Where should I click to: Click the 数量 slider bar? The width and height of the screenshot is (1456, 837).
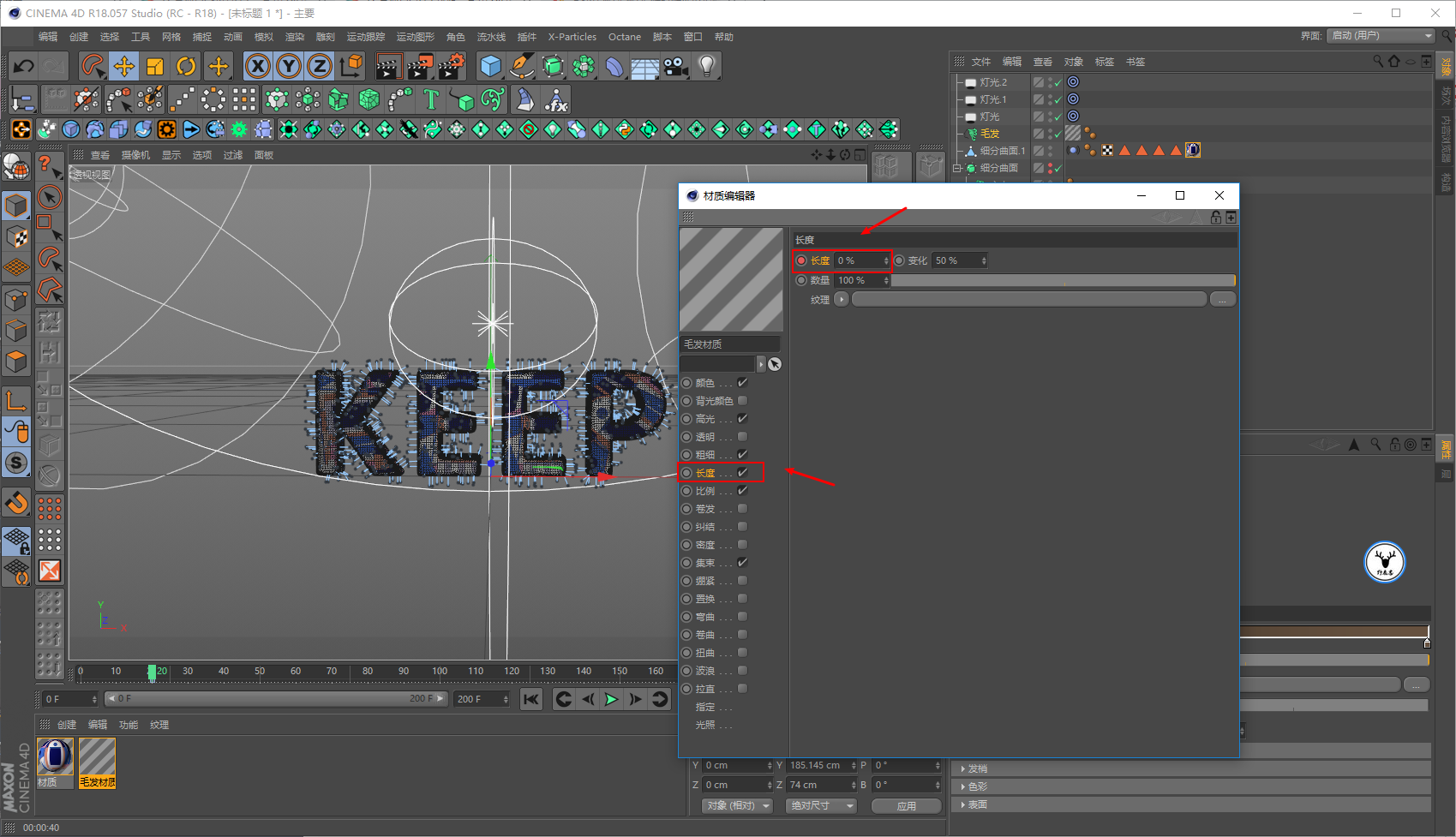(x=1063, y=280)
